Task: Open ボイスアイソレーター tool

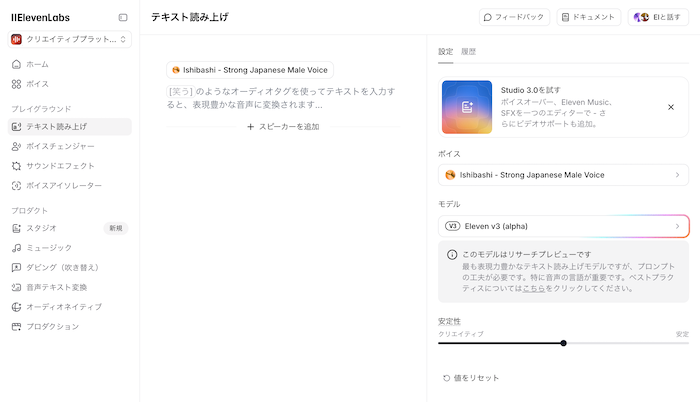Action: [65, 186]
